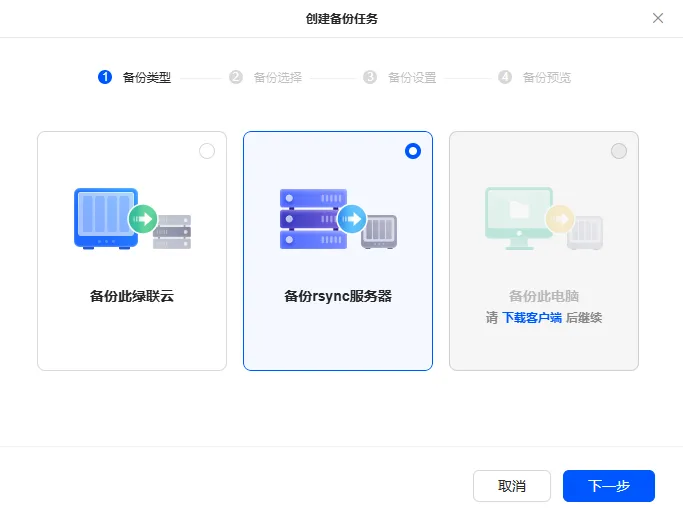Select the radio button for 备份此绿联云

coord(207,151)
